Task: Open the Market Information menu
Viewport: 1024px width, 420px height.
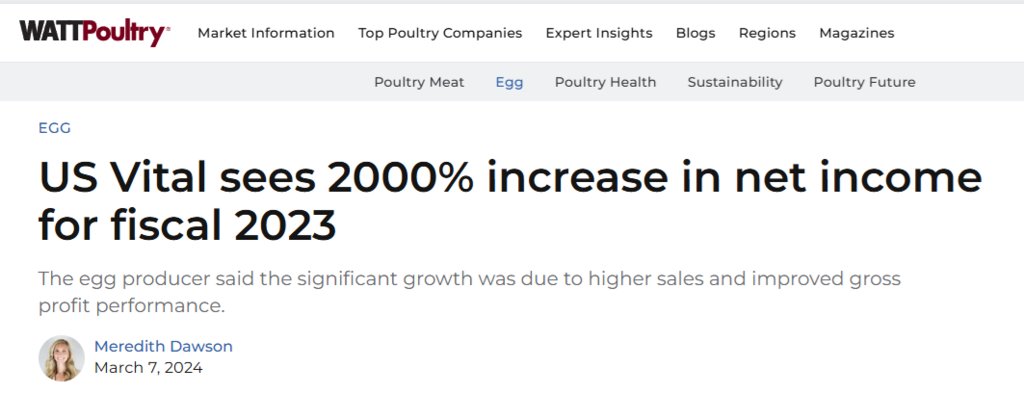Action: coord(266,33)
